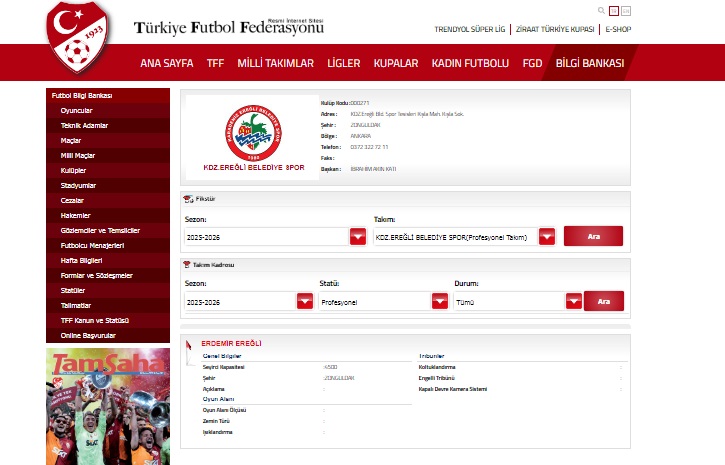Open the E-SHOP link

tap(618, 29)
